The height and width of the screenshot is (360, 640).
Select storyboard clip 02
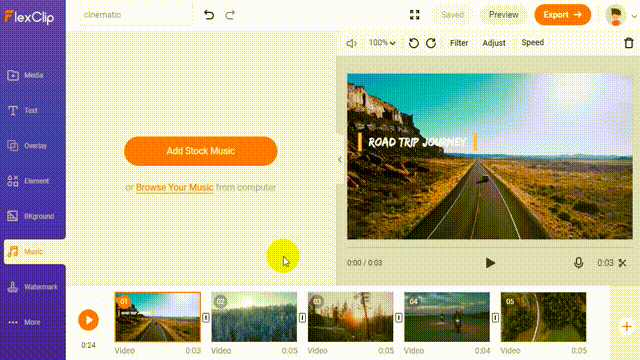[x=254, y=317]
